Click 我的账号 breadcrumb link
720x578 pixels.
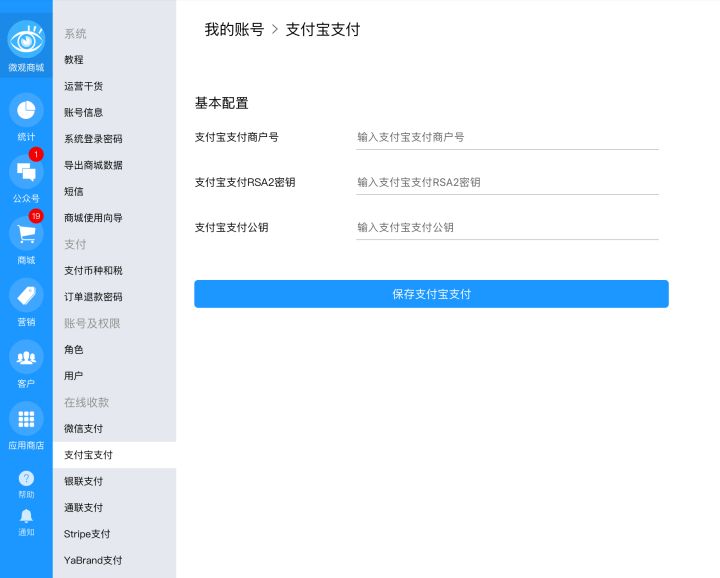coord(234,30)
